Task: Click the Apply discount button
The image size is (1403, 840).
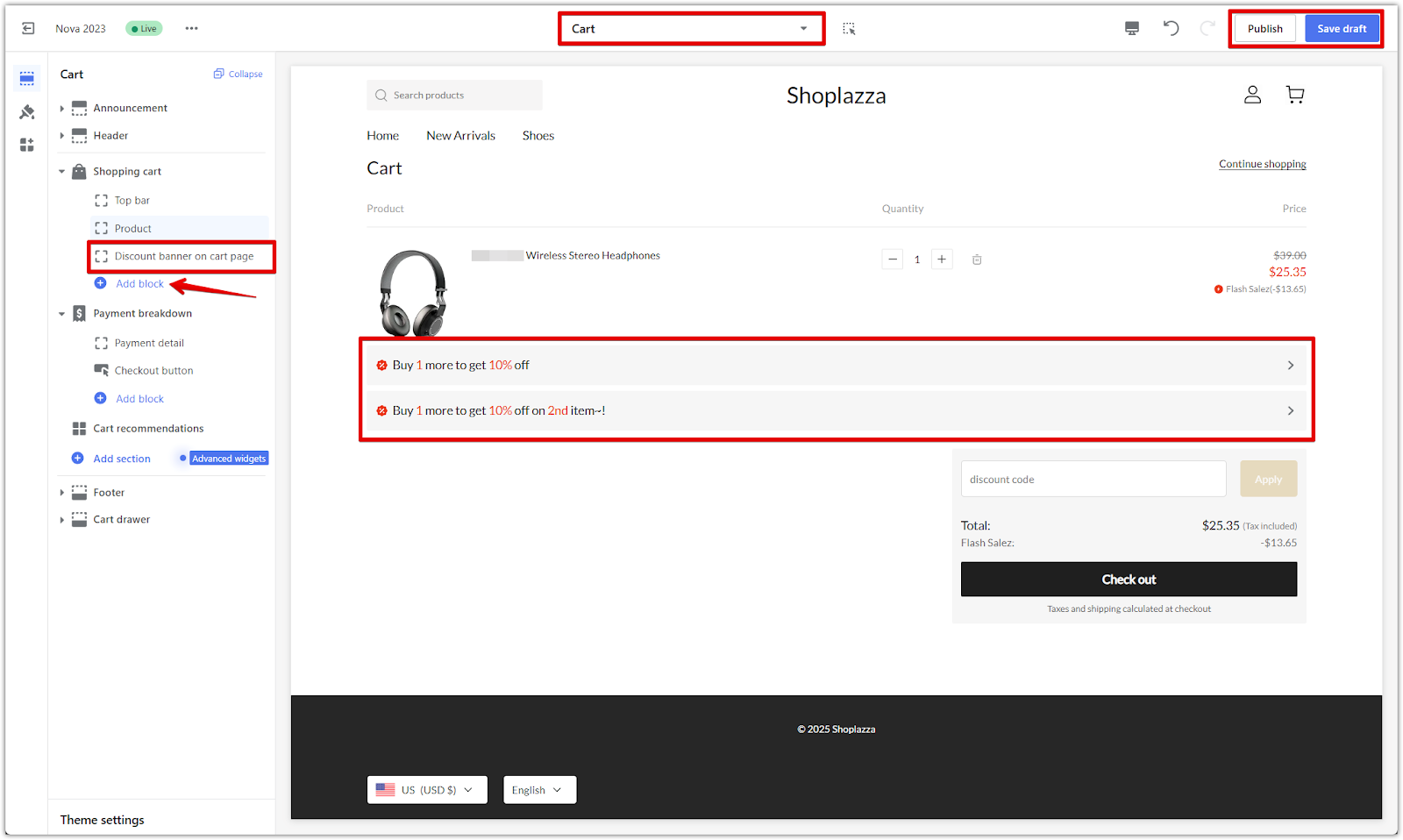Action: (x=1268, y=480)
